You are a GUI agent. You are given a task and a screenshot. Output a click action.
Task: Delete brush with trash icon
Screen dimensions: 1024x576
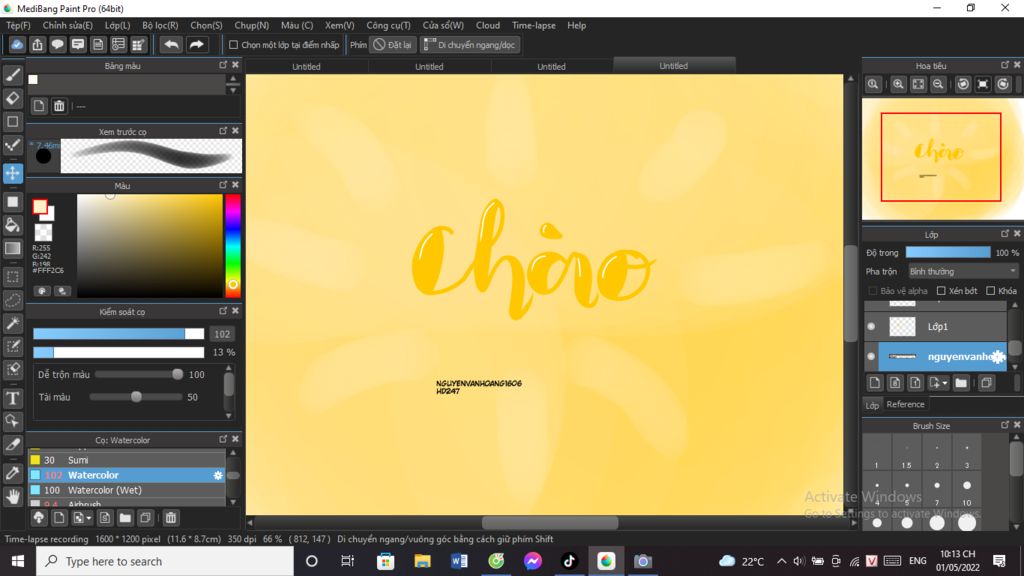click(170, 518)
